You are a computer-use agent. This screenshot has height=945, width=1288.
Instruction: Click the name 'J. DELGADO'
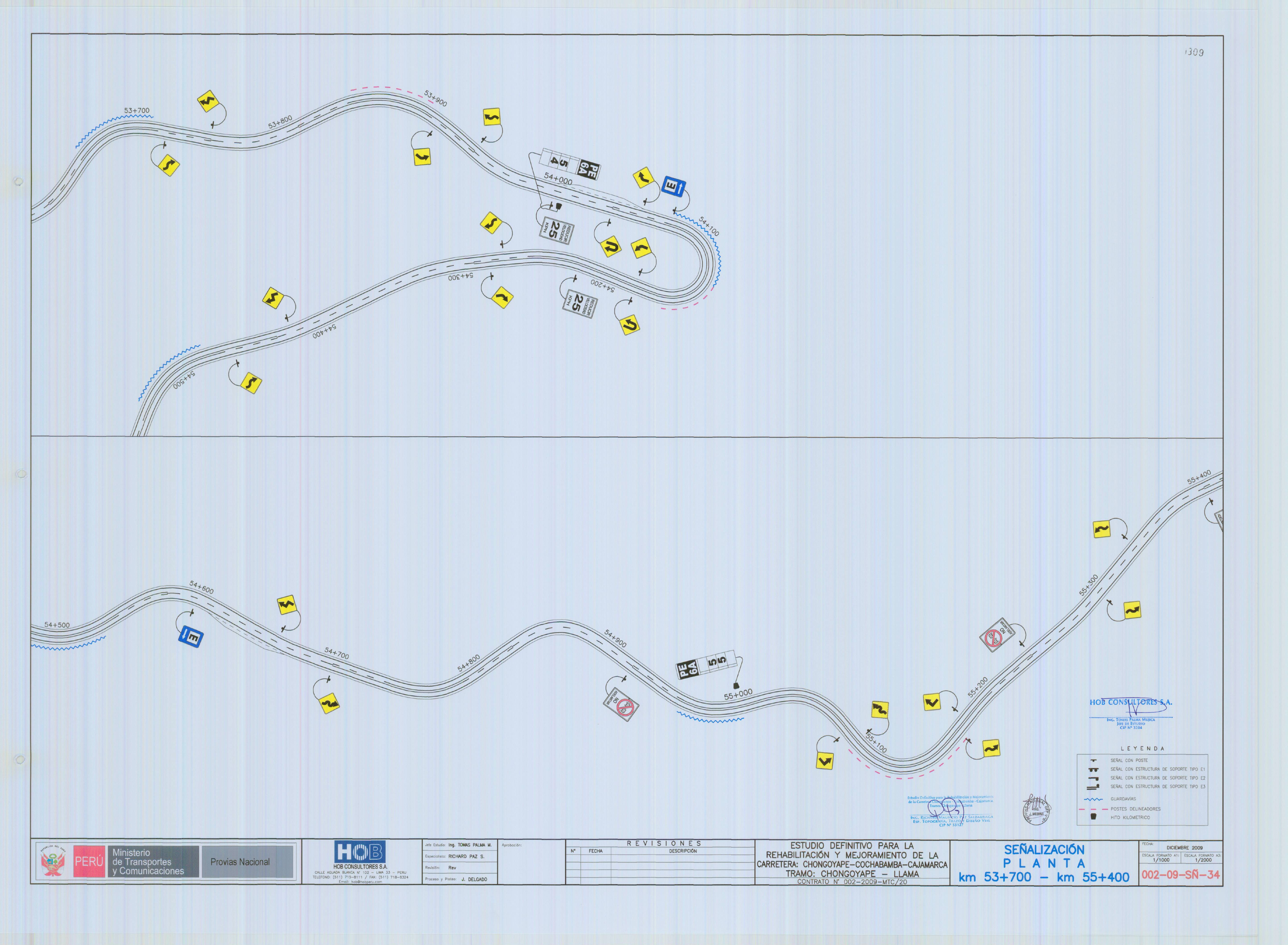[474, 879]
